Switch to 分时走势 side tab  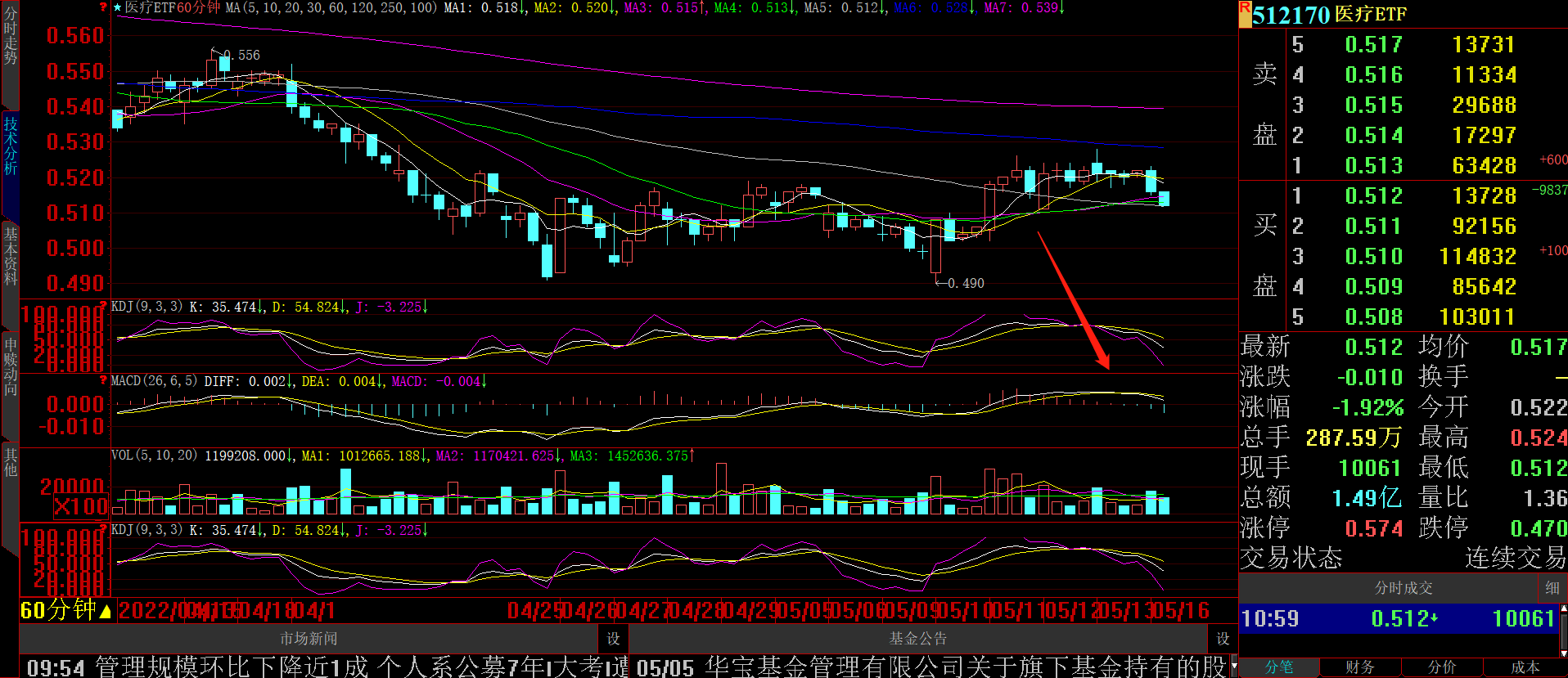[x=10, y=37]
